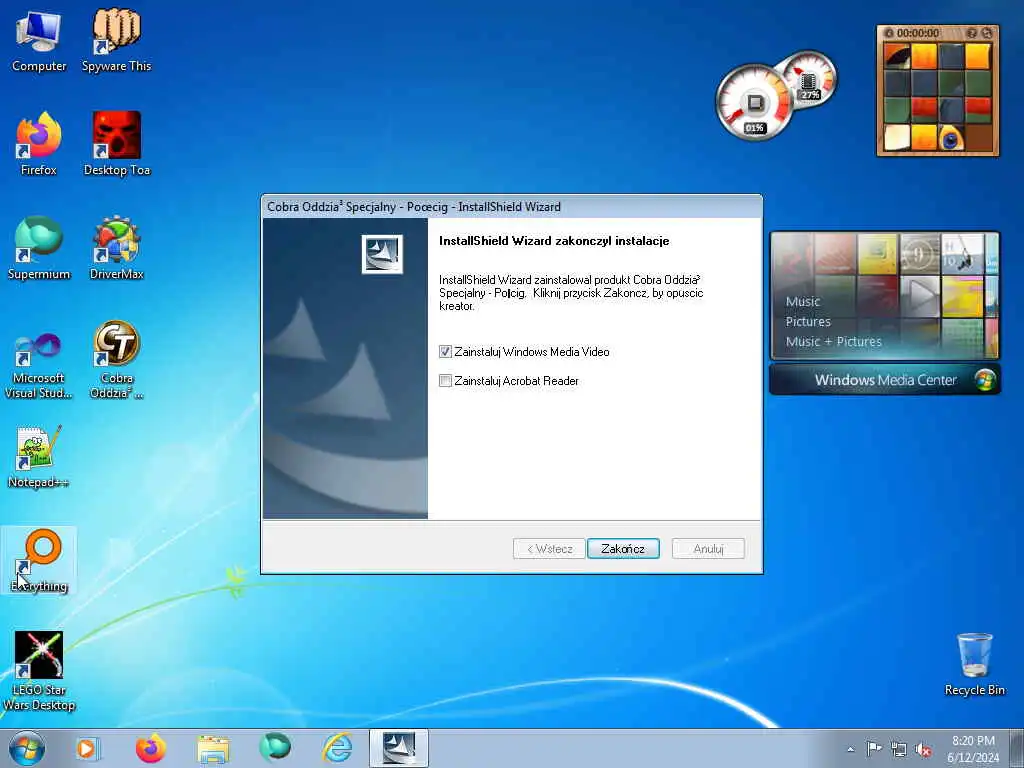This screenshot has width=1024, height=768.
Task: Select the DriverMax desktop shortcut
Action: pos(116,248)
